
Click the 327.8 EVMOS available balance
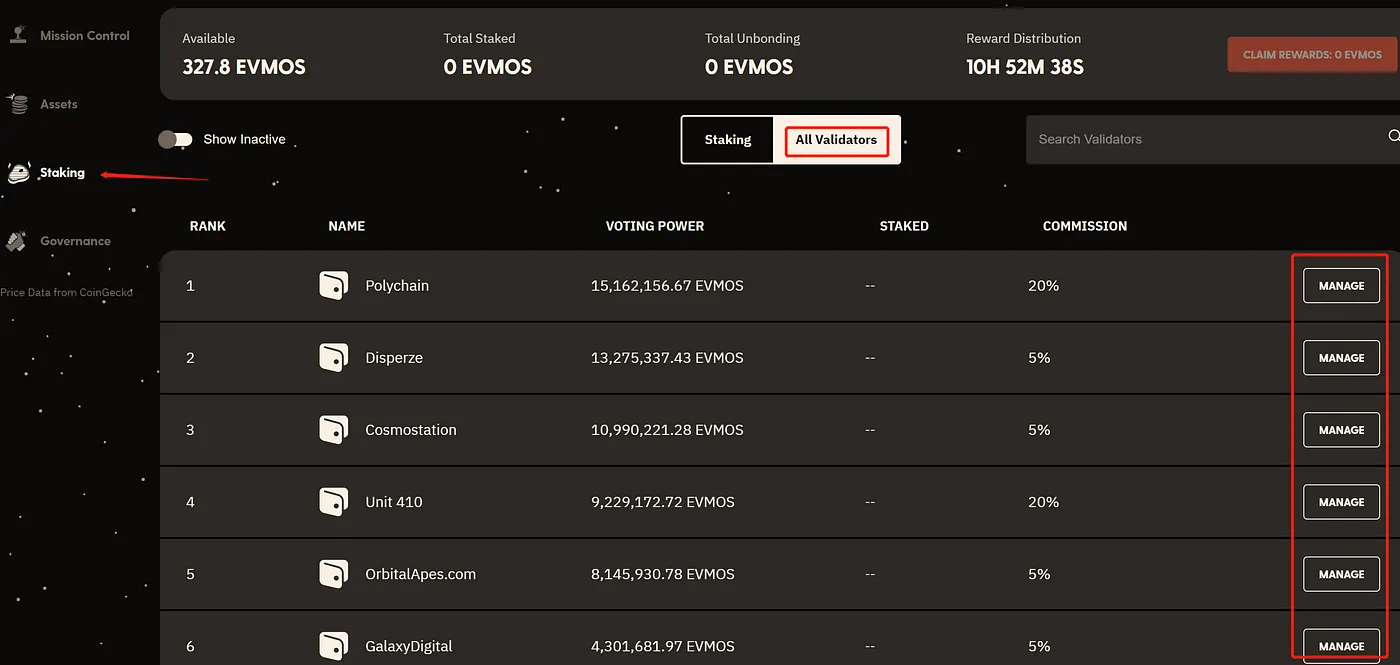click(x=244, y=68)
